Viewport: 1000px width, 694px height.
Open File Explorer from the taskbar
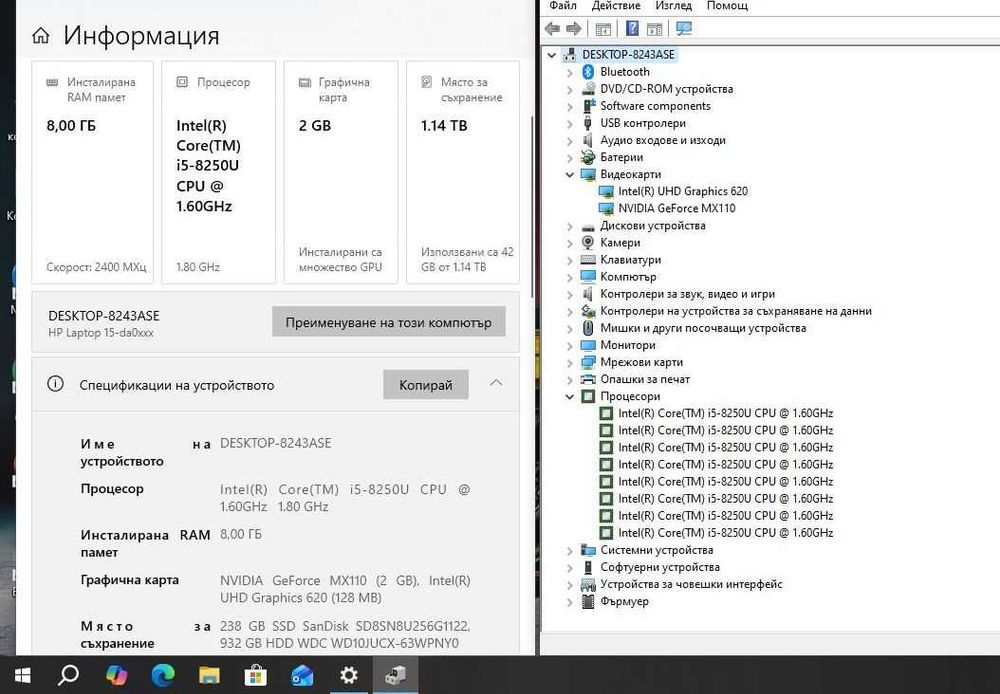(x=209, y=675)
